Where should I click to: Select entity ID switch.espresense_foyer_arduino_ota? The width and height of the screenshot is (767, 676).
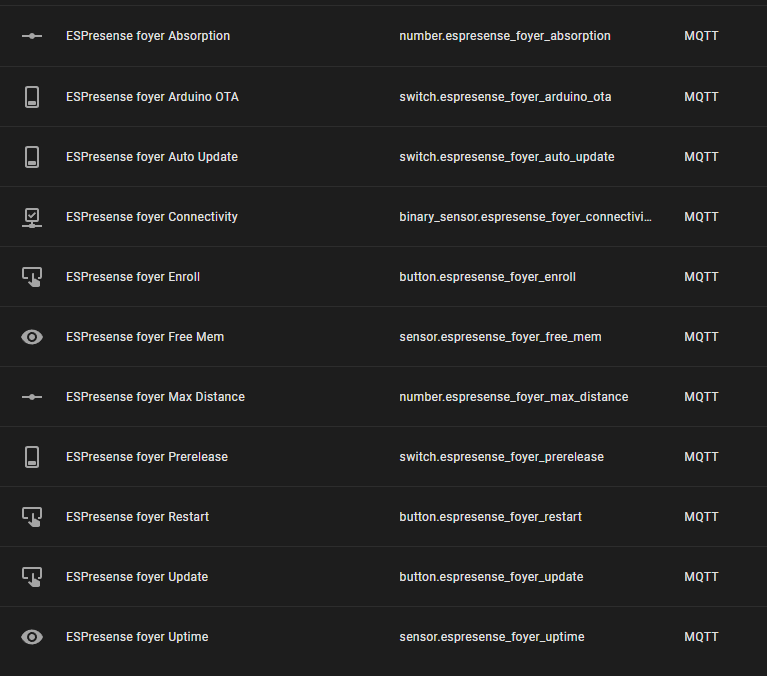pyautogui.click(x=505, y=97)
